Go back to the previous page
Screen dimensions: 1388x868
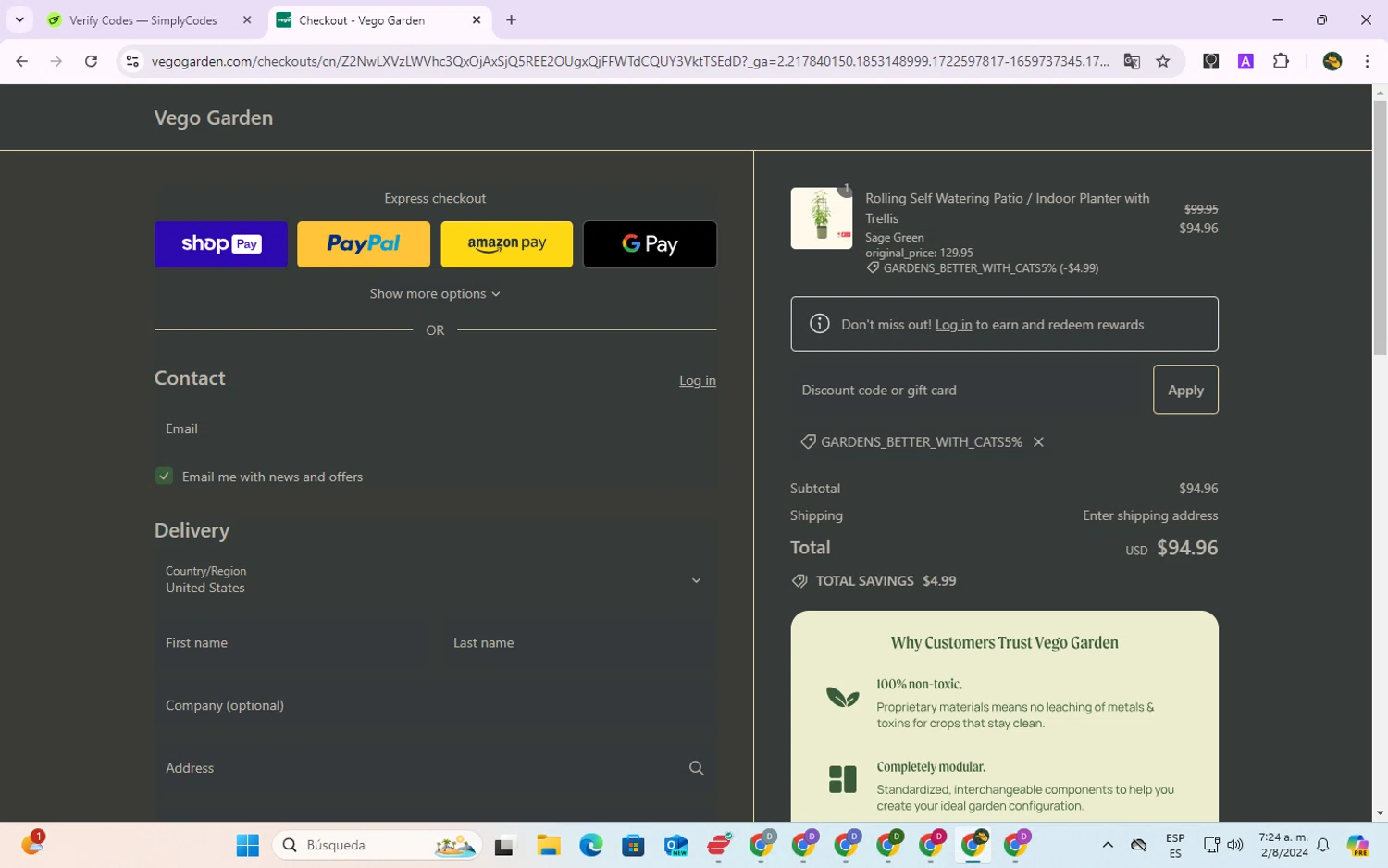pyautogui.click(x=21, y=61)
